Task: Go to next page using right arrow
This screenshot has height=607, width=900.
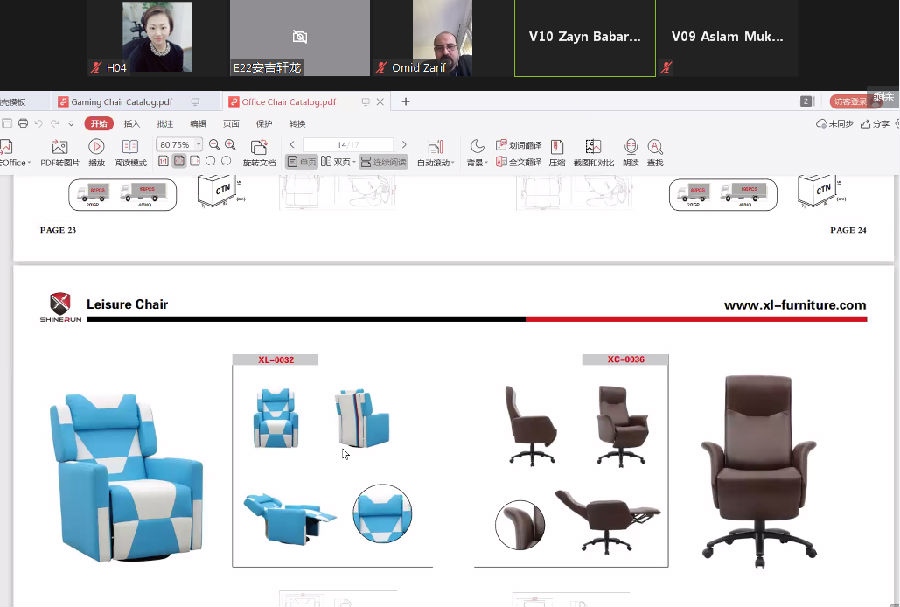Action: [404, 145]
